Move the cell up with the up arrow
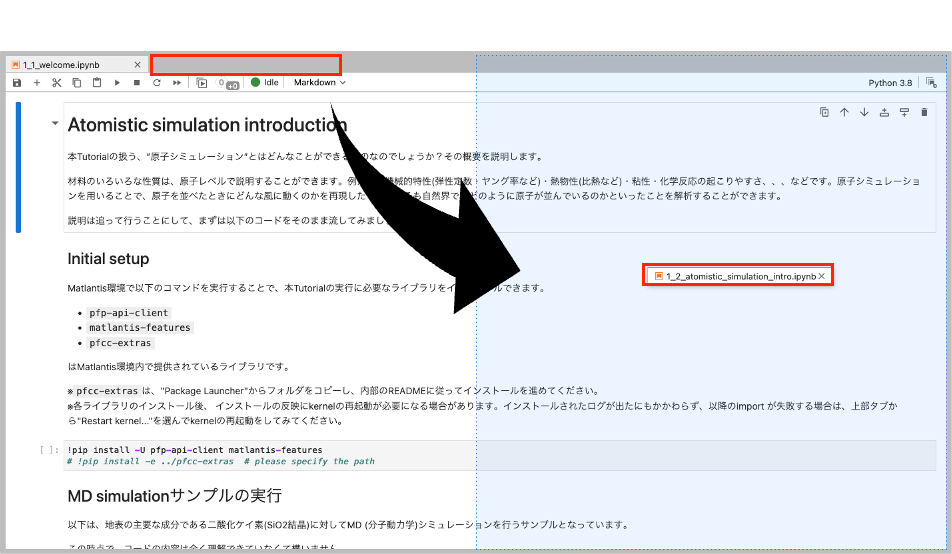The height and width of the screenshot is (554, 952). 844,113
